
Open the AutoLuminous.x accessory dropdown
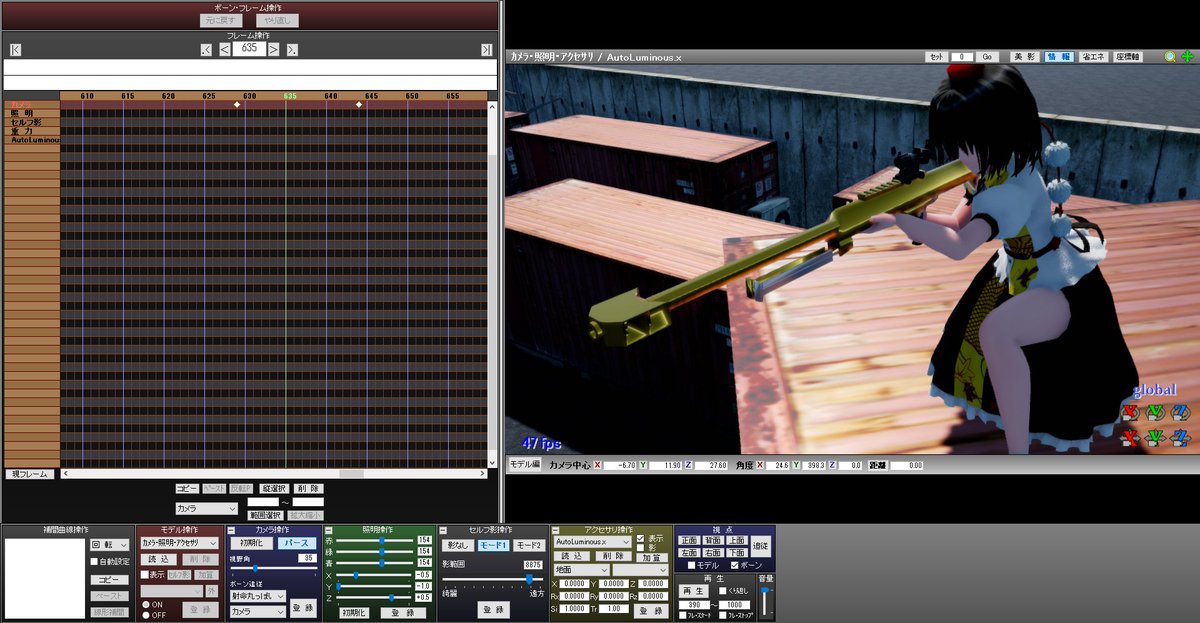tap(592, 541)
